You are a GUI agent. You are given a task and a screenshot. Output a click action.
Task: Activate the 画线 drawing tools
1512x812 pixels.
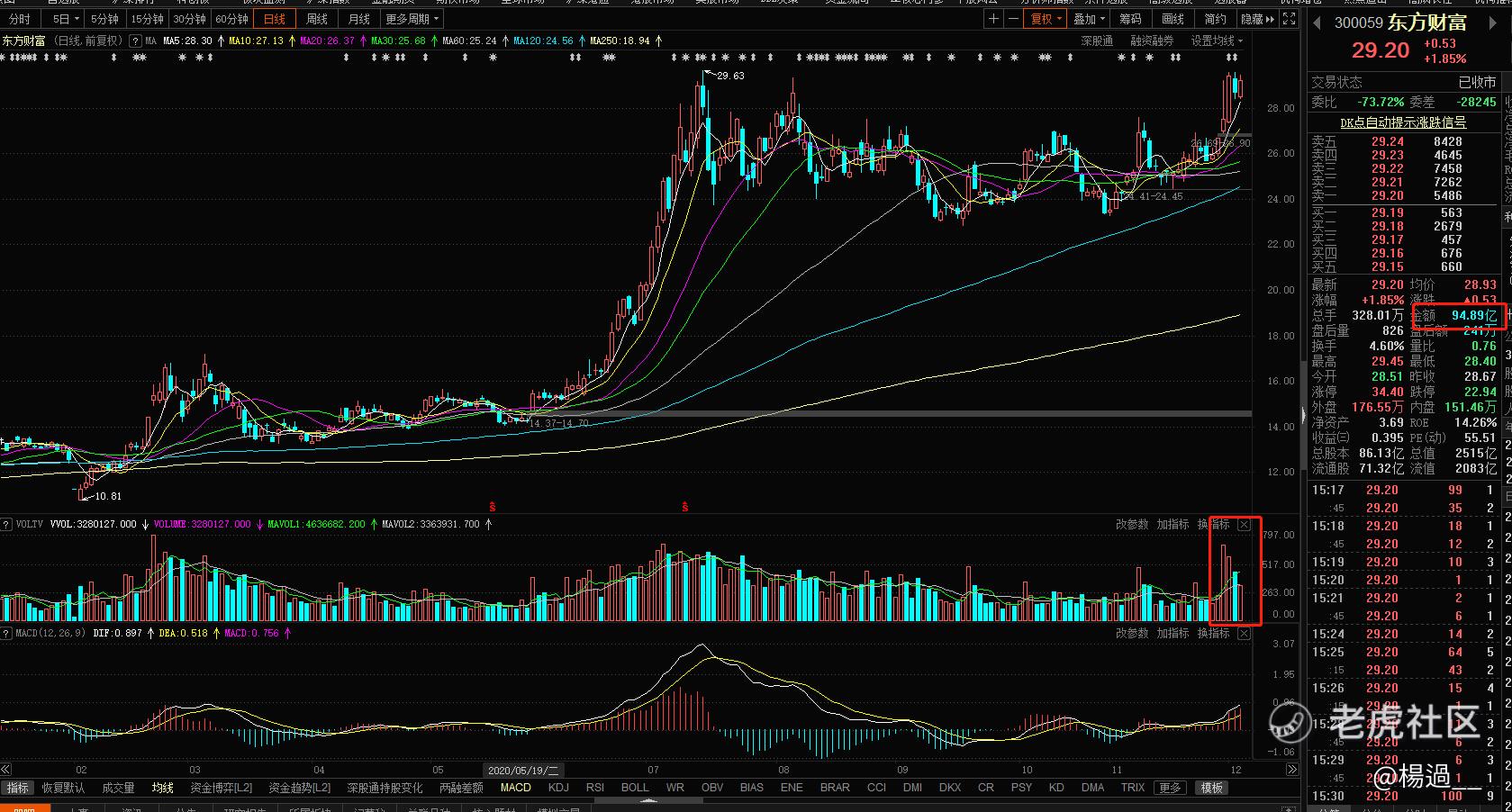pyautogui.click(x=1172, y=19)
